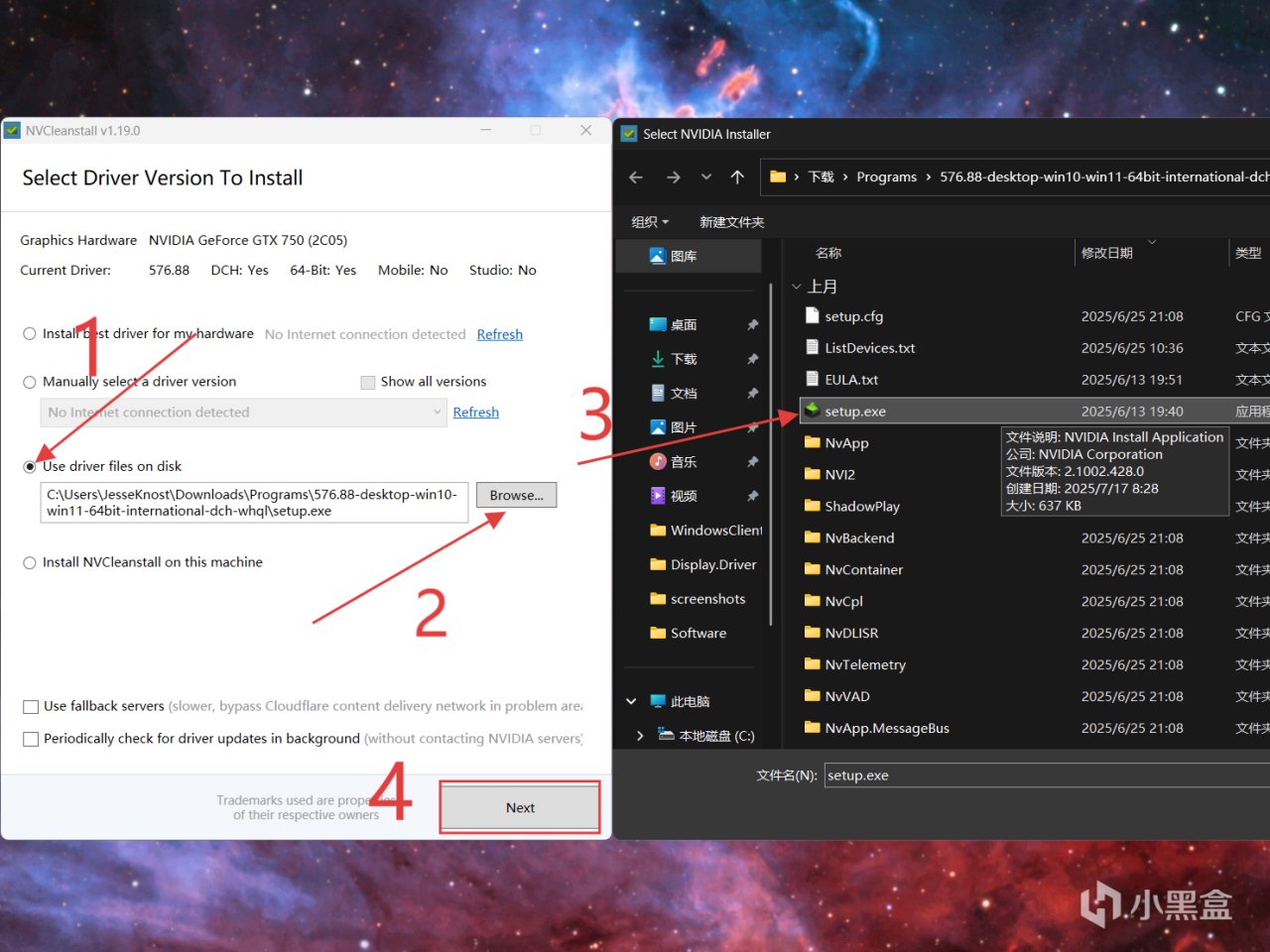Unpin 视频 (Videos) using its pin icon

[752, 496]
